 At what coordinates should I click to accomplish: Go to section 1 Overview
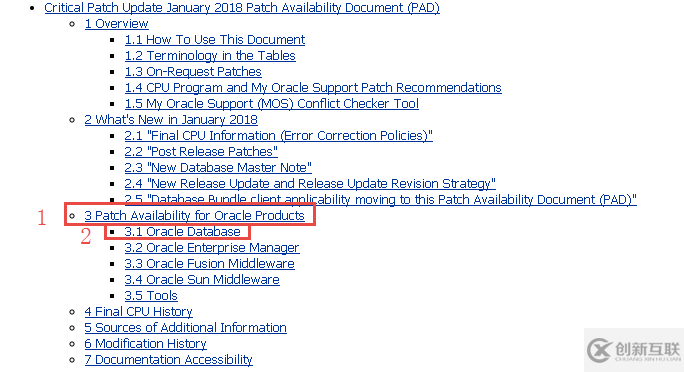click(116, 24)
